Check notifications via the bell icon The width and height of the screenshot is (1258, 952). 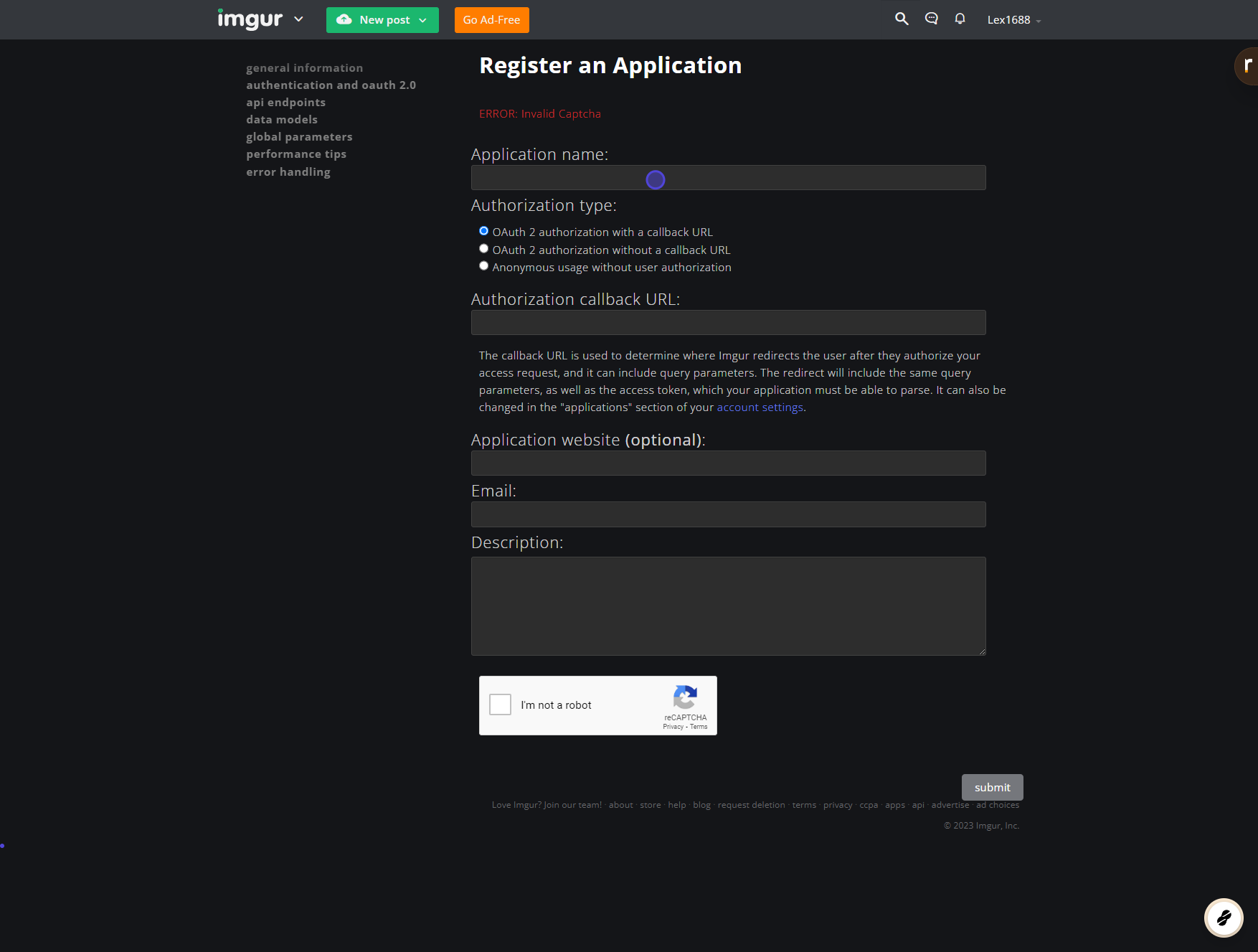[x=959, y=19]
